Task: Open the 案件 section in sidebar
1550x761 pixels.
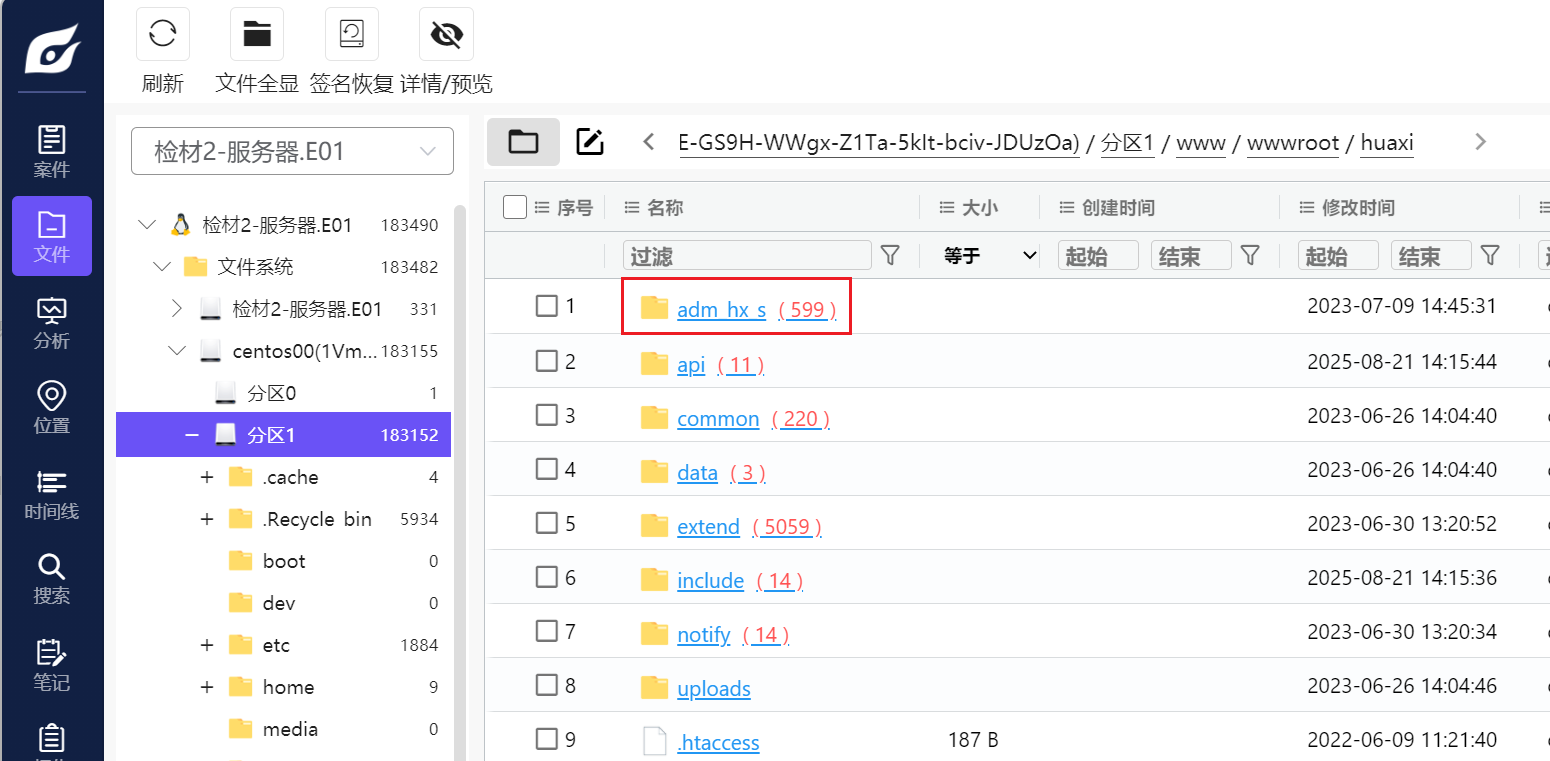Action: click(x=51, y=151)
